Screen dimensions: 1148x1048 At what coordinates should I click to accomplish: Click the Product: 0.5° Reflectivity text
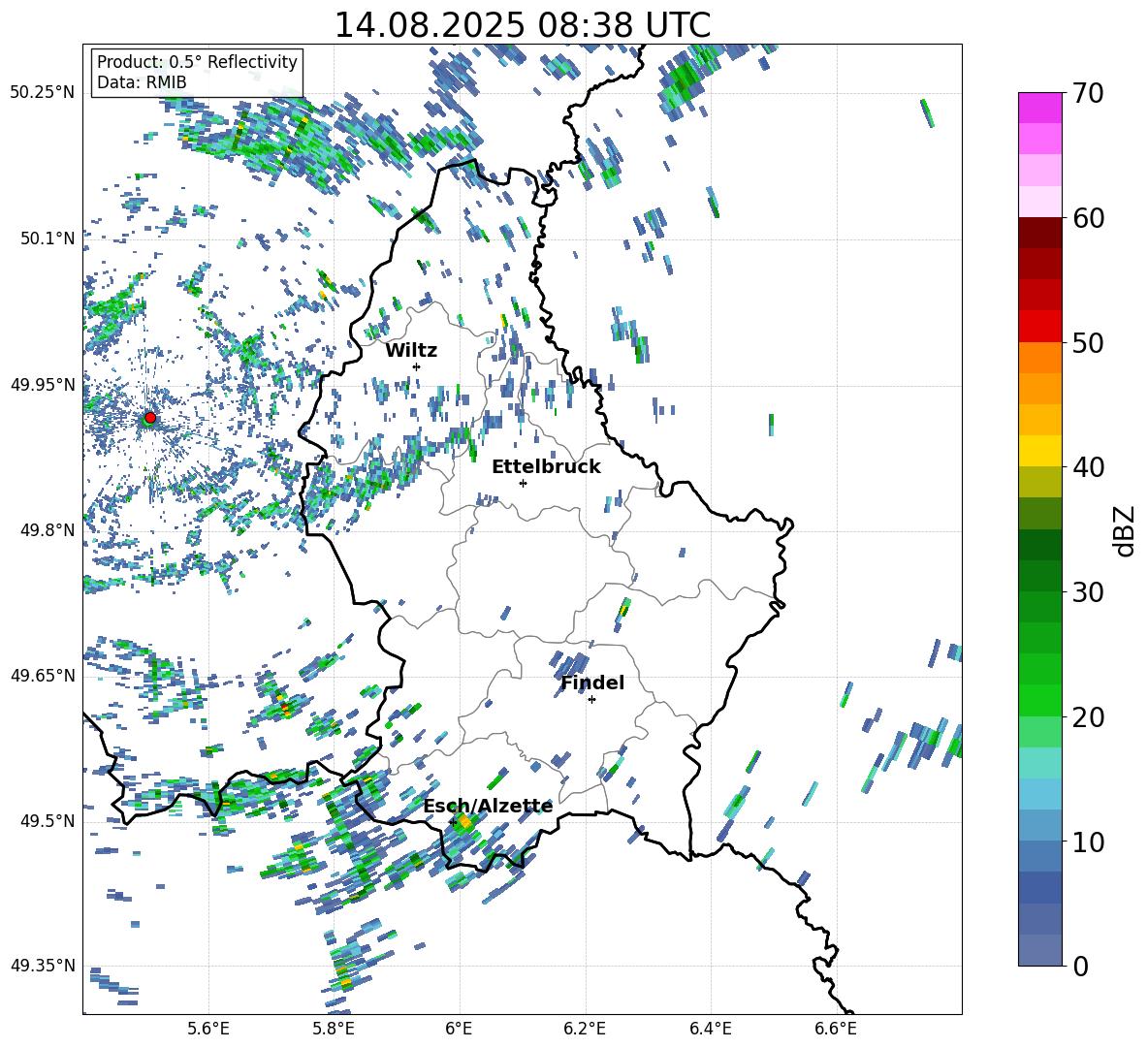[197, 61]
